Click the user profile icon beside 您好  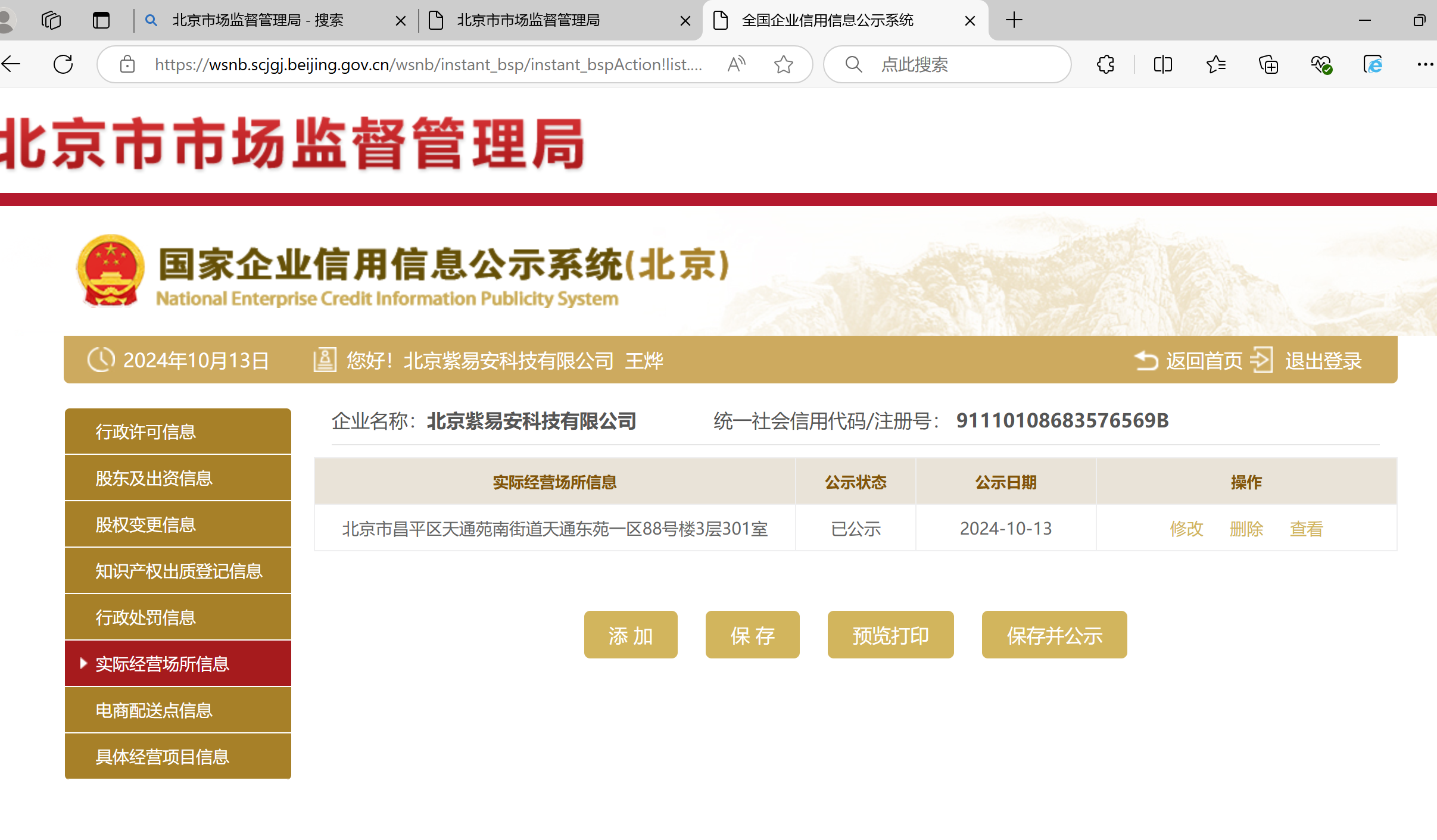[325, 360]
